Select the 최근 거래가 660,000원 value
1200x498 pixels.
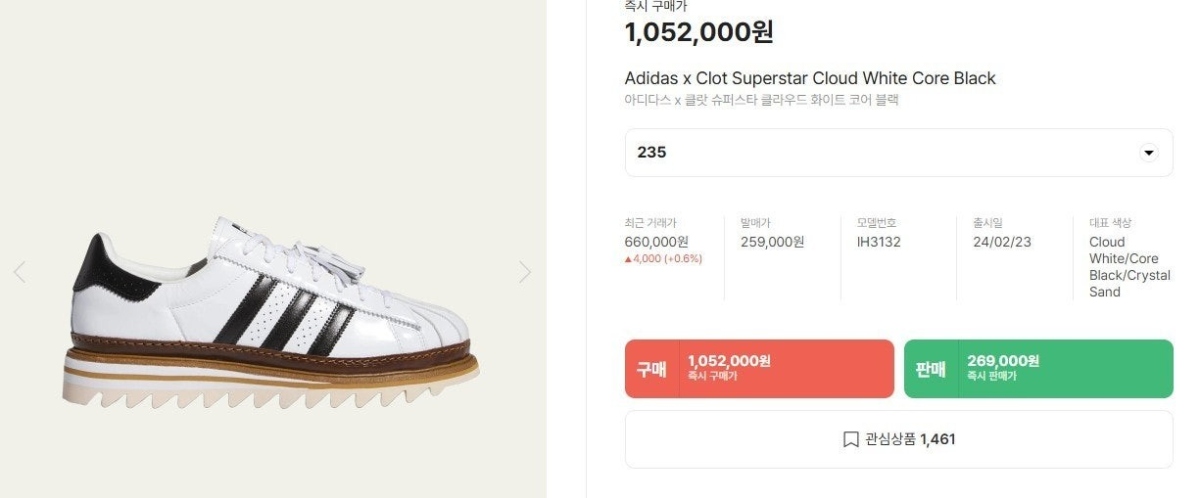[x=656, y=242]
